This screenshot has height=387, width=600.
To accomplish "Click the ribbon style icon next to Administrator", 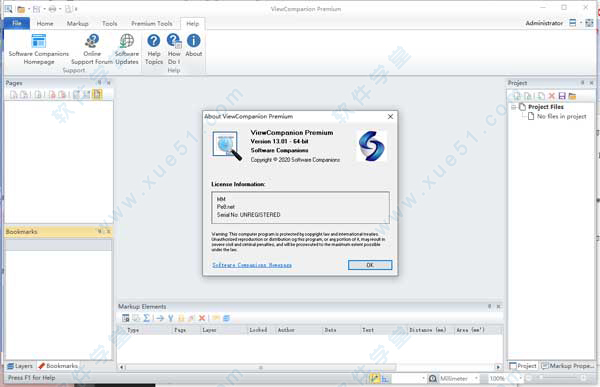I will click(x=572, y=23).
